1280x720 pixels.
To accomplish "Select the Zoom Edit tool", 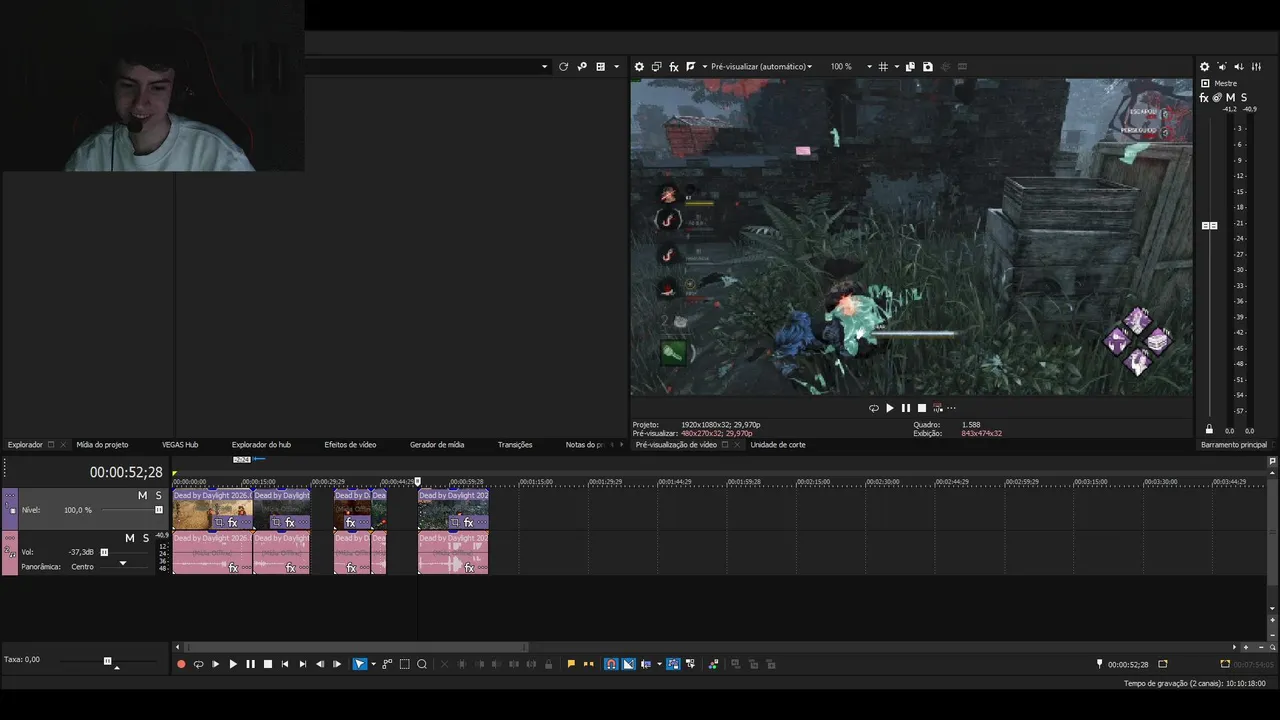I will [422, 664].
